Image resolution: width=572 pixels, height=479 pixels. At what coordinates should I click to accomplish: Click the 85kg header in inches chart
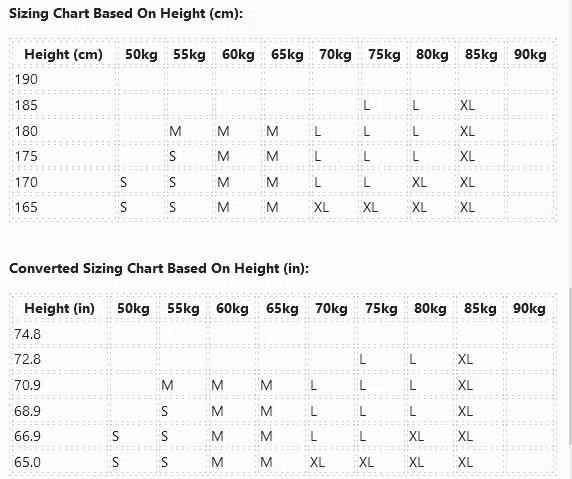coord(480,308)
